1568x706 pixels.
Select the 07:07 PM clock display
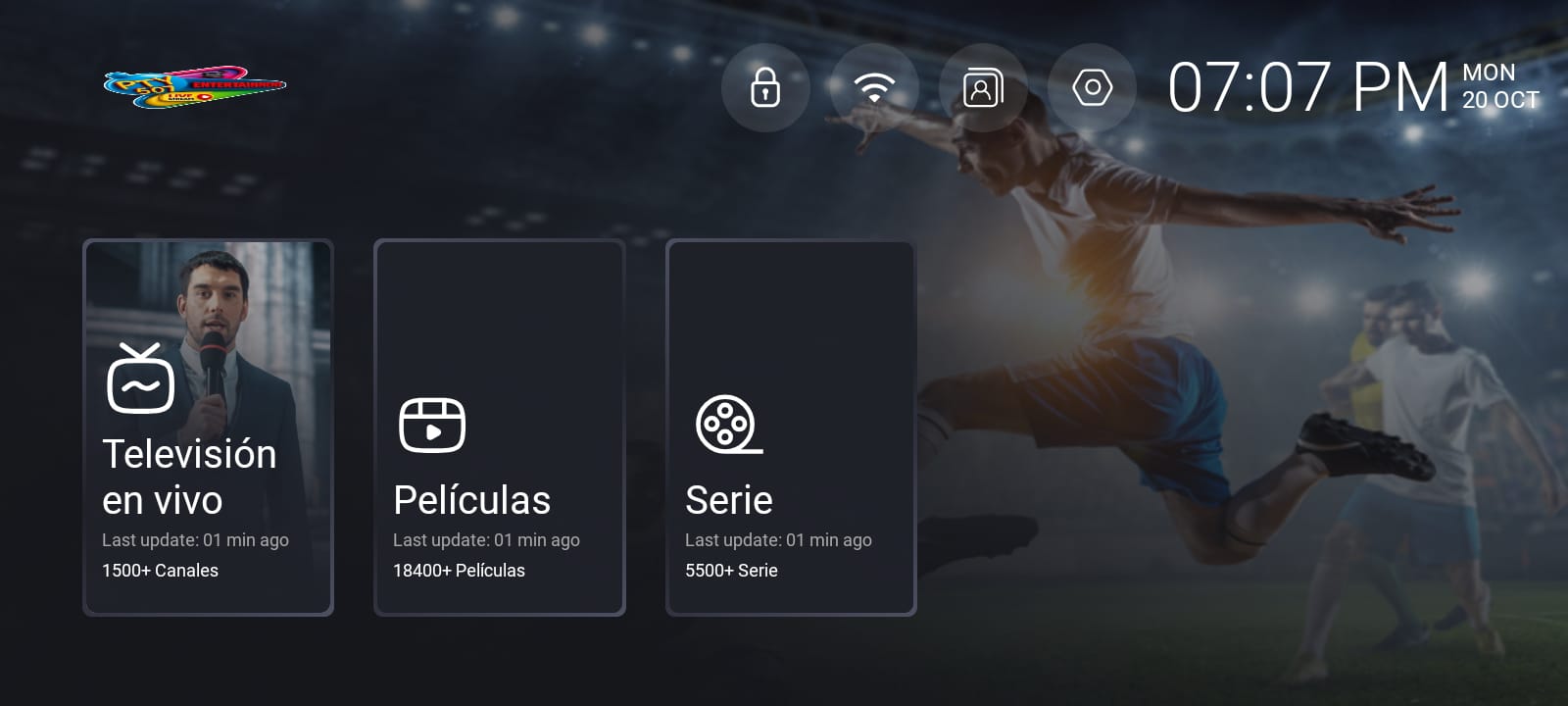(1308, 87)
